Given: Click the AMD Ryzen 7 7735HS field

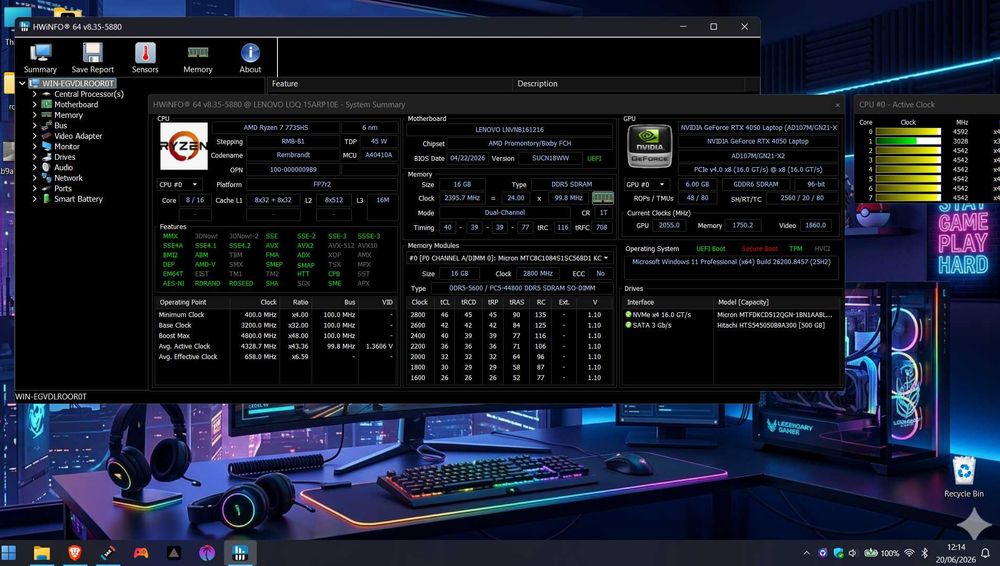Looking at the screenshot, I should [x=276, y=128].
